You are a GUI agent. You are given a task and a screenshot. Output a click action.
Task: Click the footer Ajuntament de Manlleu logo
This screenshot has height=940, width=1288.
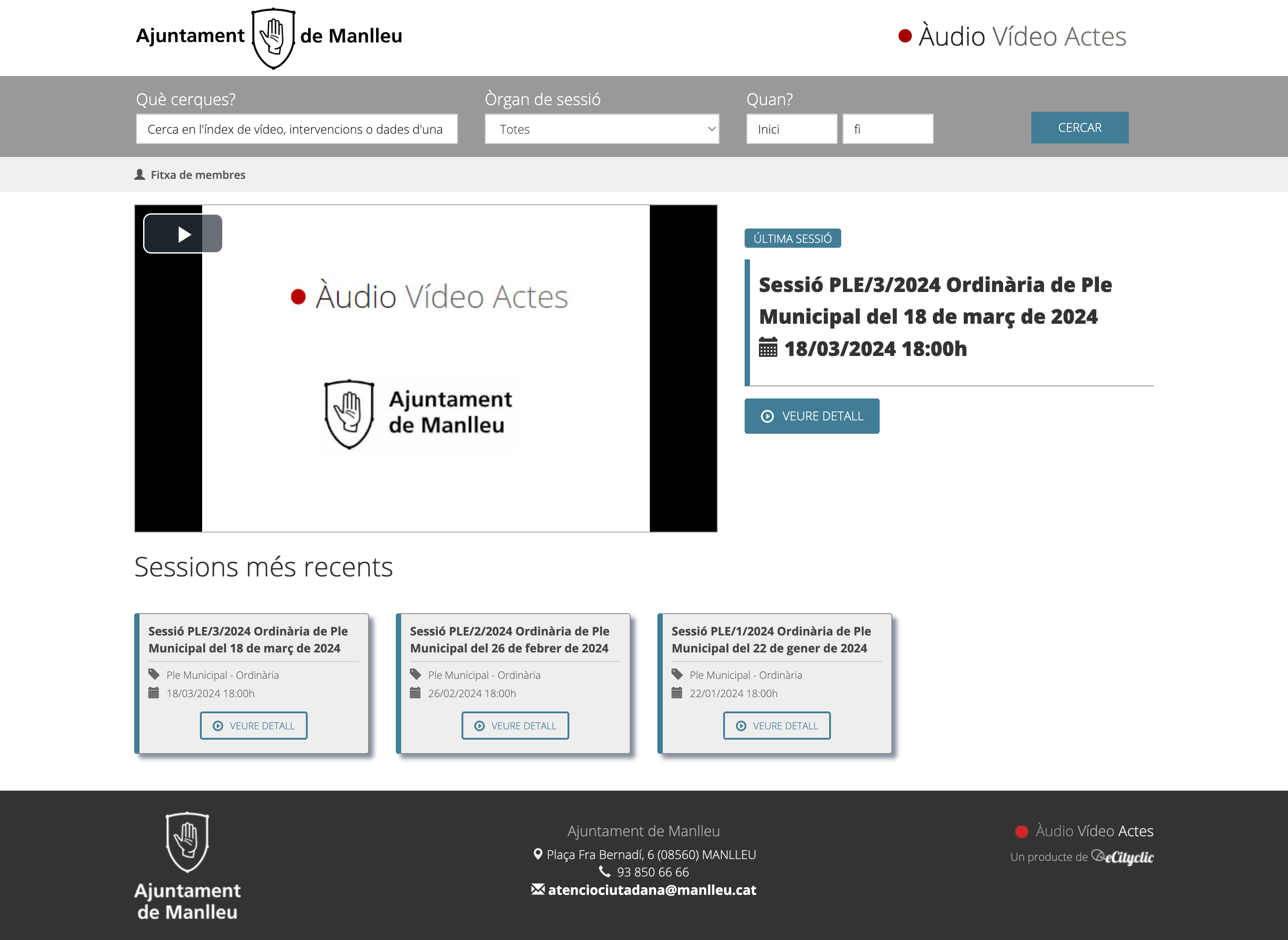[x=187, y=866]
